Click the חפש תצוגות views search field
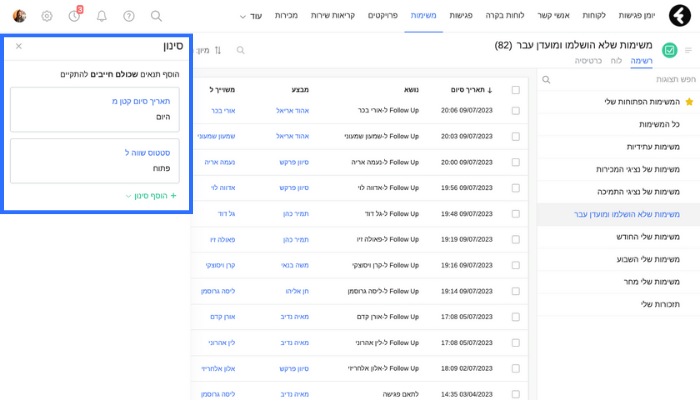 [619, 79]
